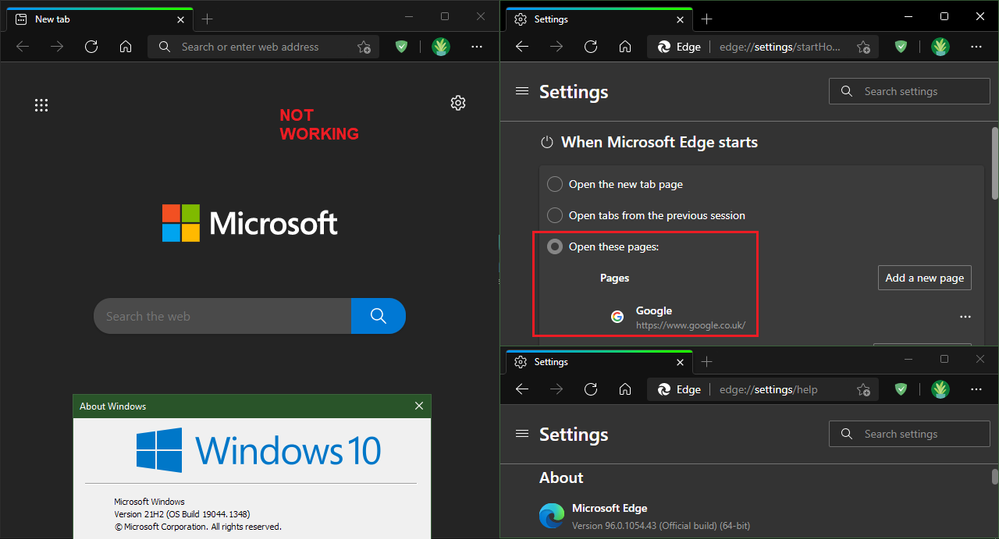Open New tab page settings gear
This screenshot has width=999, height=539.
(458, 103)
